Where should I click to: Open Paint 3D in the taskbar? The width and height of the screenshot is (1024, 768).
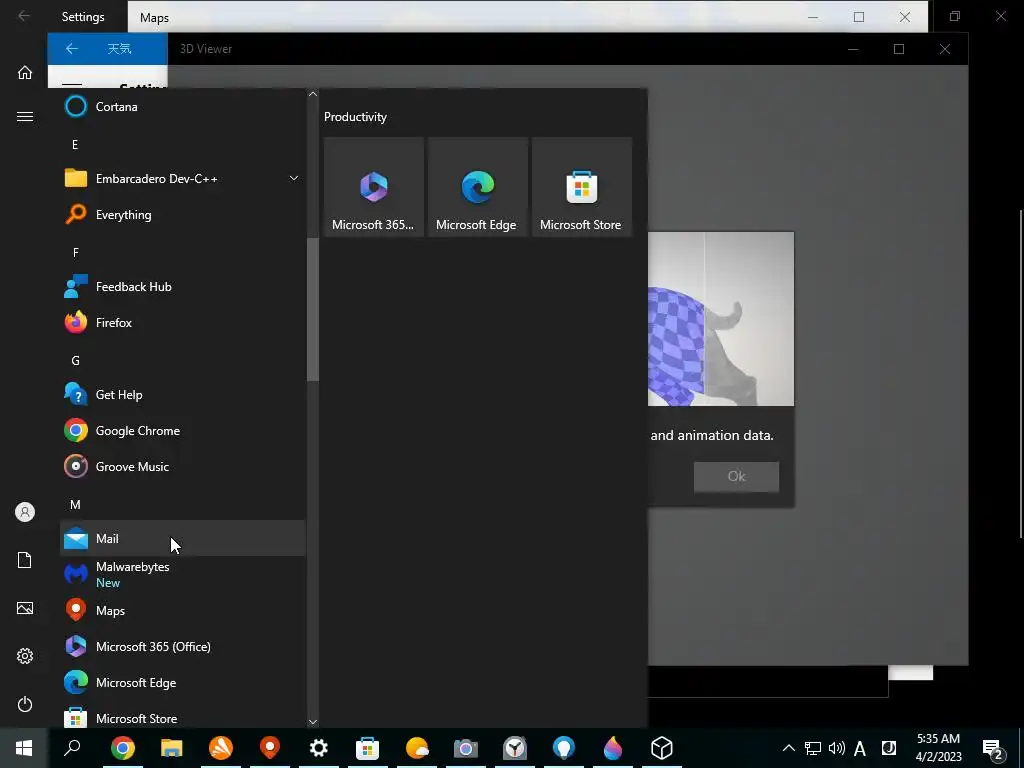tap(613, 748)
